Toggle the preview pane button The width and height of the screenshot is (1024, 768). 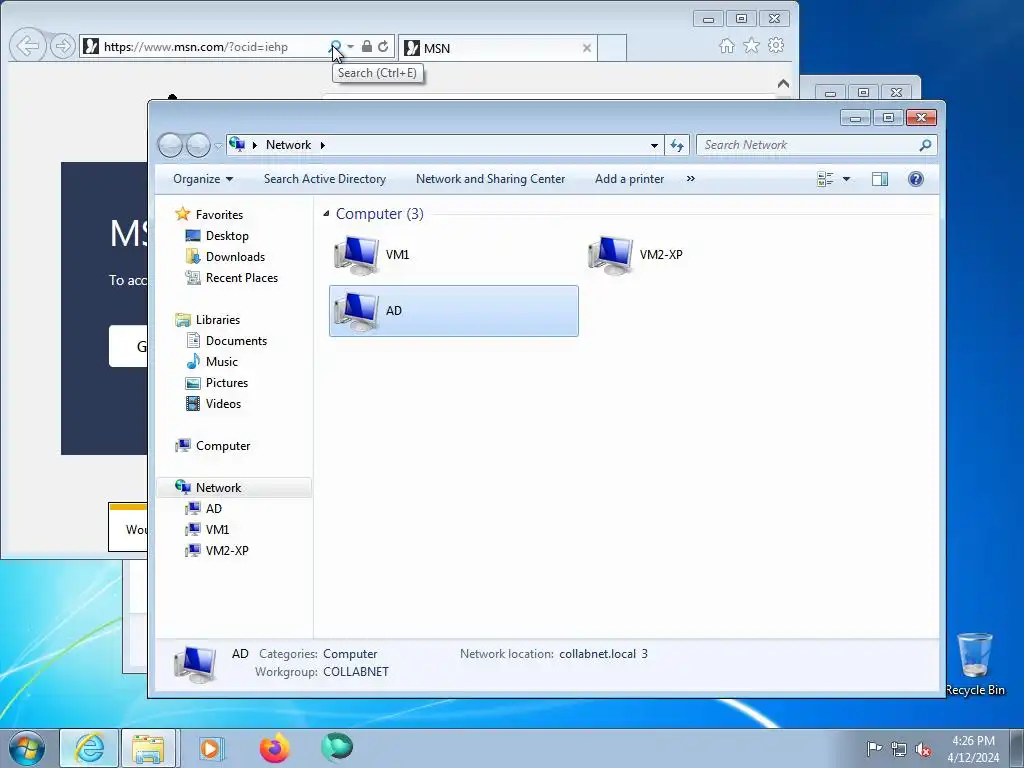pyautogui.click(x=880, y=179)
